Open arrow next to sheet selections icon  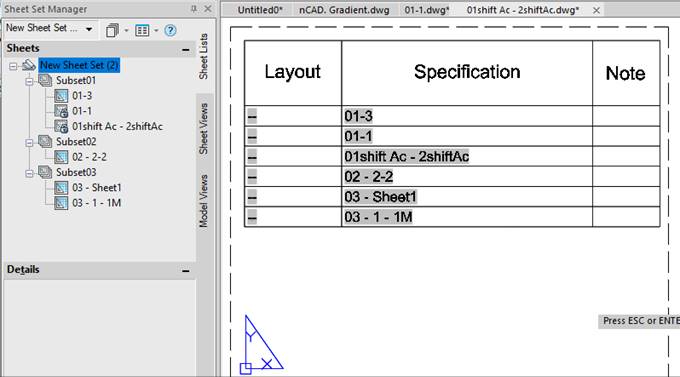(126, 30)
